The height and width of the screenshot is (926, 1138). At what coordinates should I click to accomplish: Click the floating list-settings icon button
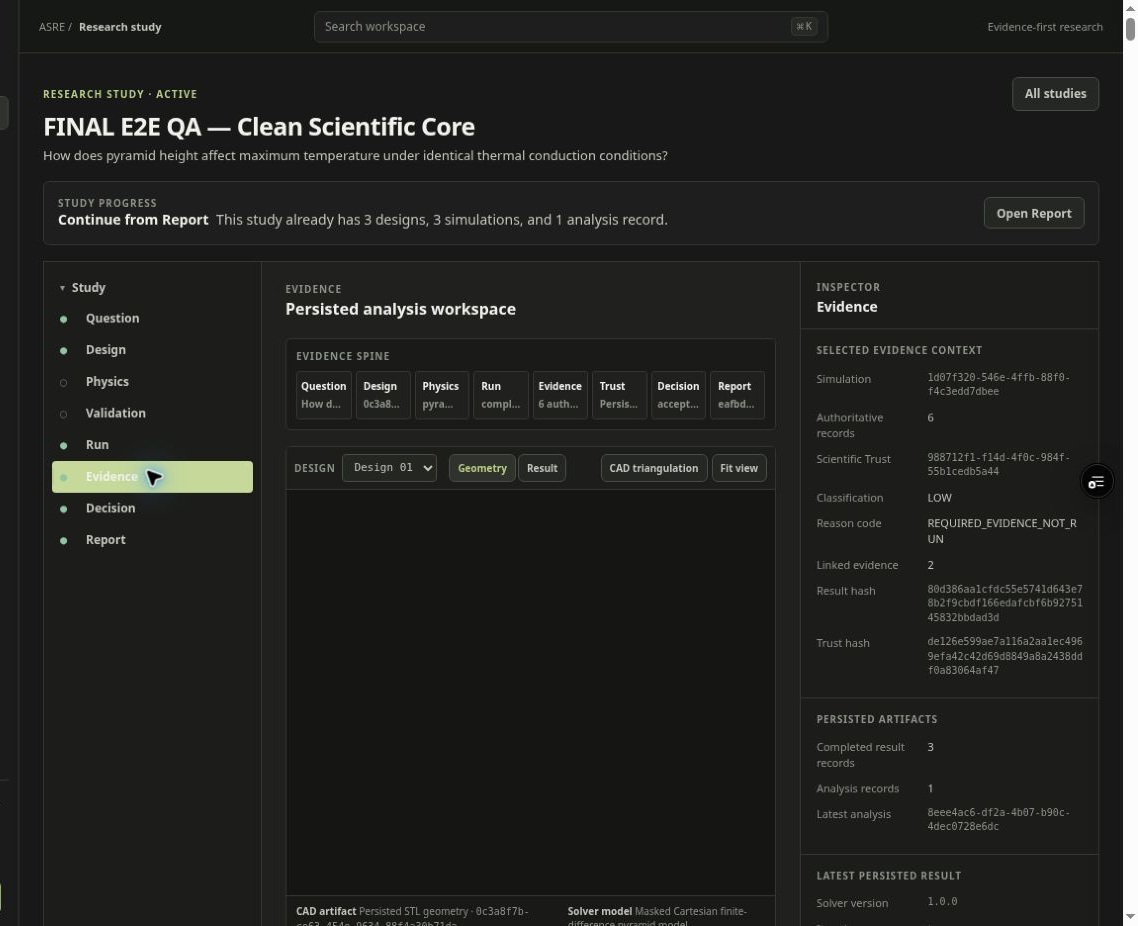pyautogui.click(x=1096, y=481)
